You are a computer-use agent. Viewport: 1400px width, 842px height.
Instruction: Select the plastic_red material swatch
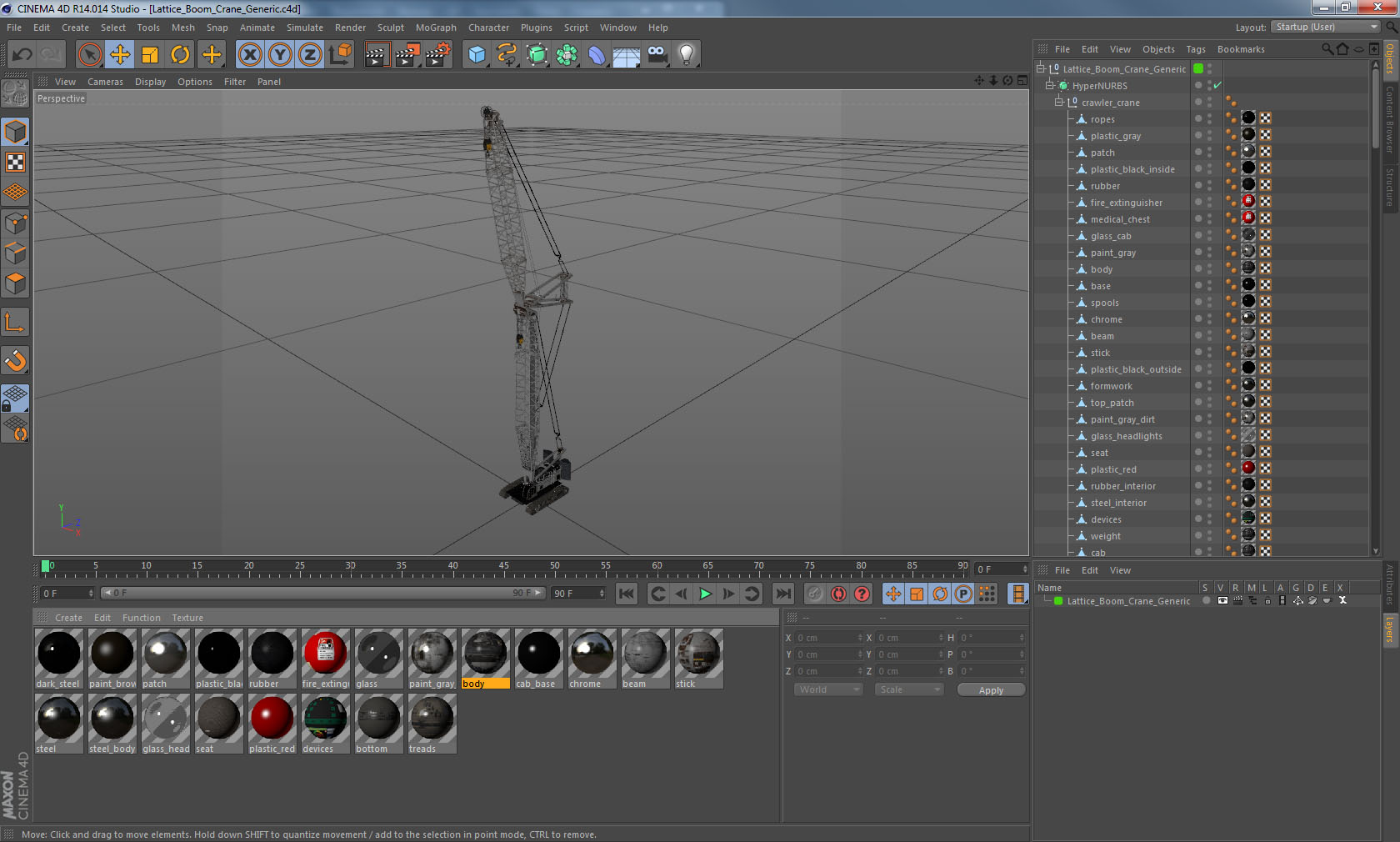[x=272, y=724]
